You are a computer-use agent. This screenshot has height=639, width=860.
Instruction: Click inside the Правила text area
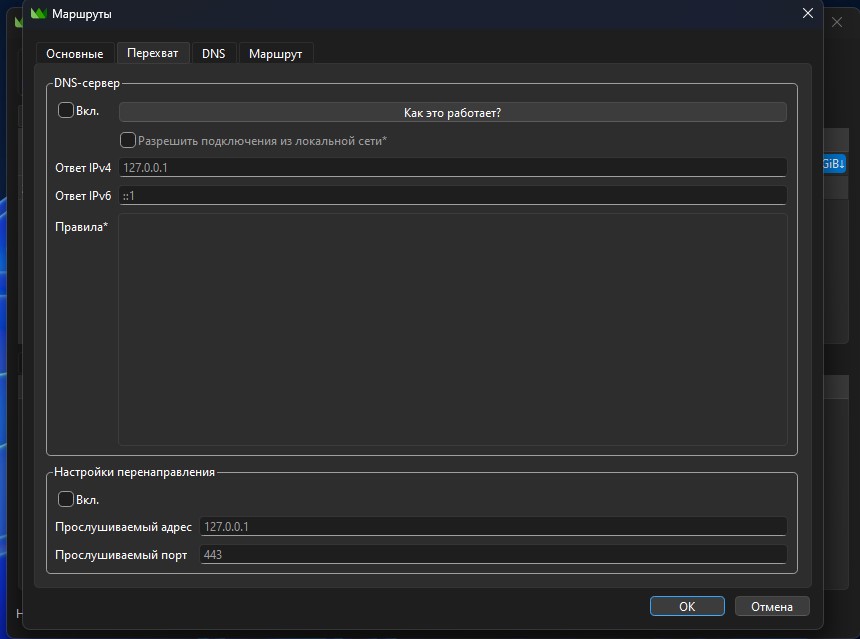pos(452,328)
